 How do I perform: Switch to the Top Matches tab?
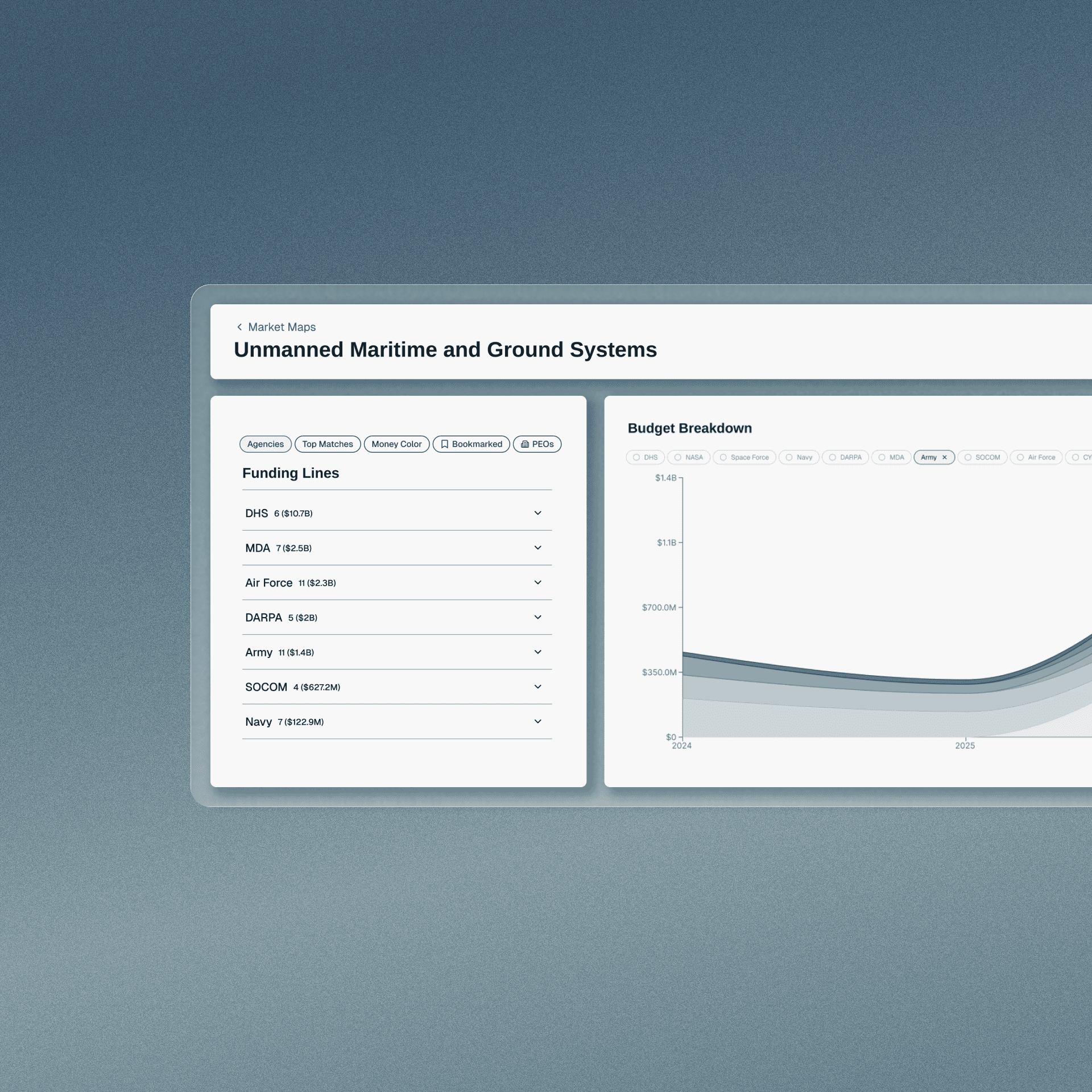click(x=328, y=444)
